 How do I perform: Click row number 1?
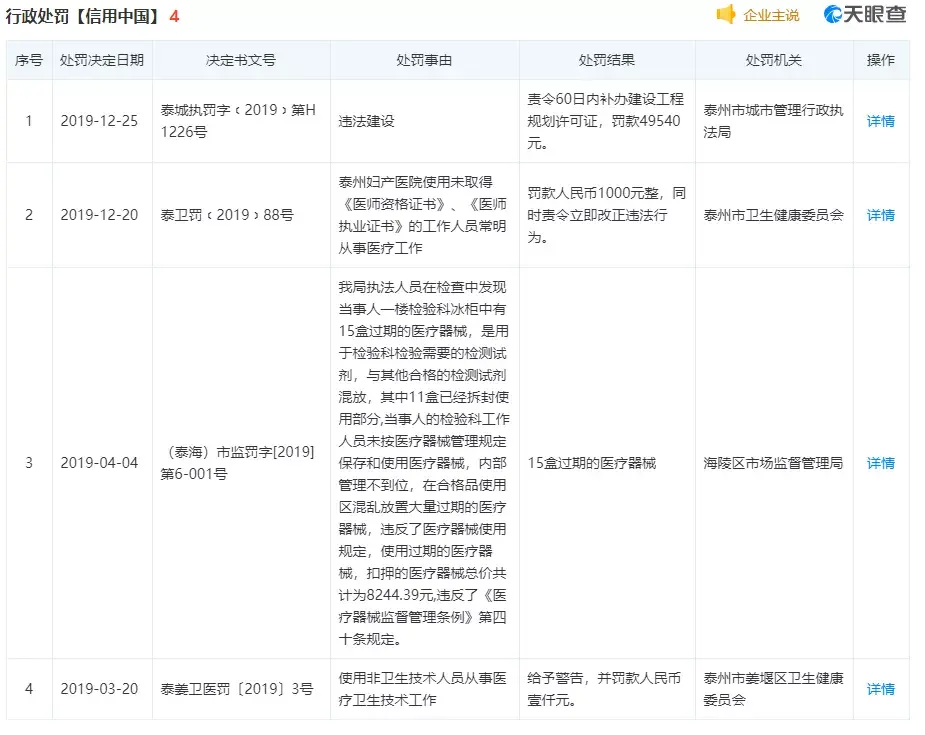tap(29, 121)
